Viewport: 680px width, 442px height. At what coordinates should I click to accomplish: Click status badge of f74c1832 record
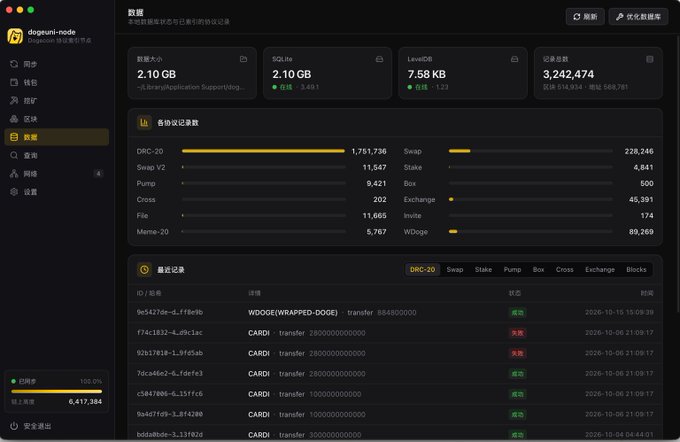[x=517, y=333]
